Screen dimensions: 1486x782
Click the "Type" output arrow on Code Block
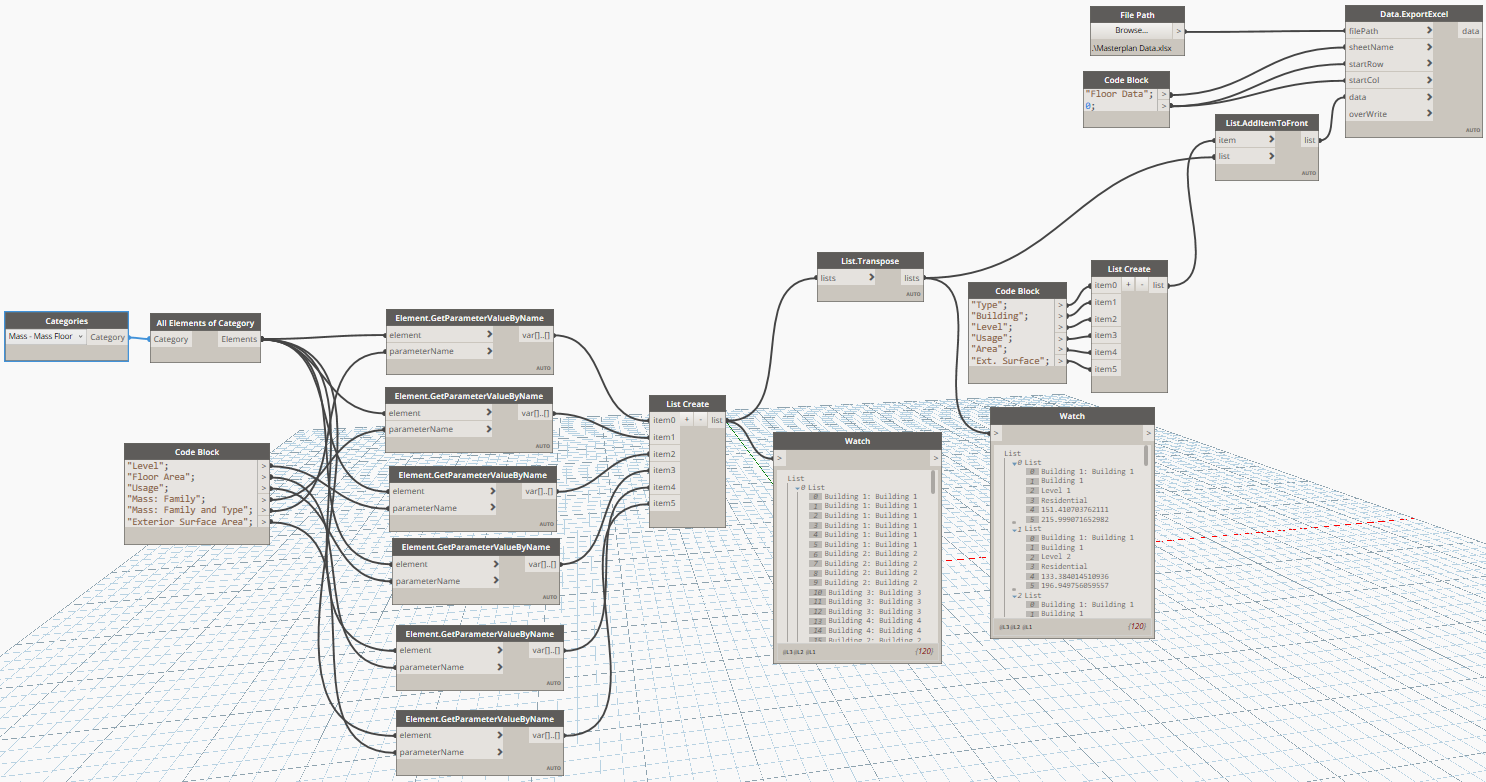click(1061, 305)
